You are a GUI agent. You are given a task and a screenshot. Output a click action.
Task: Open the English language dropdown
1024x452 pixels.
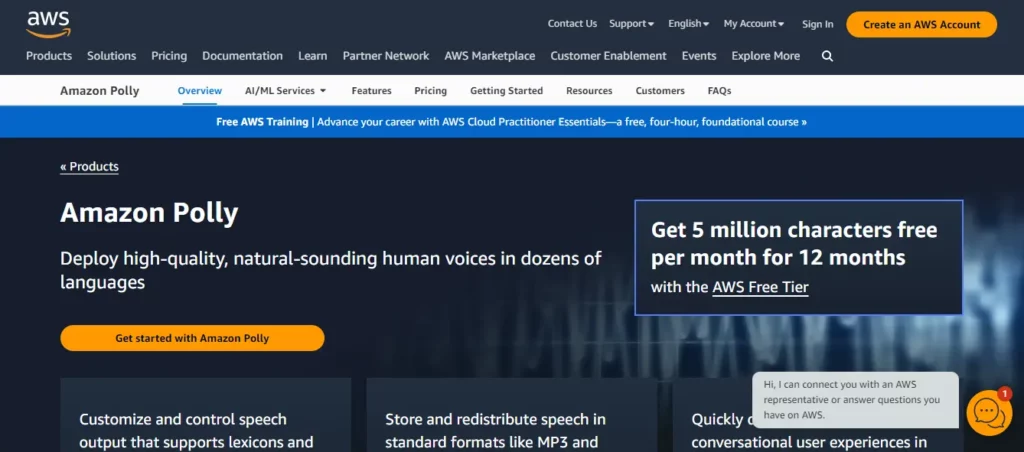(688, 24)
